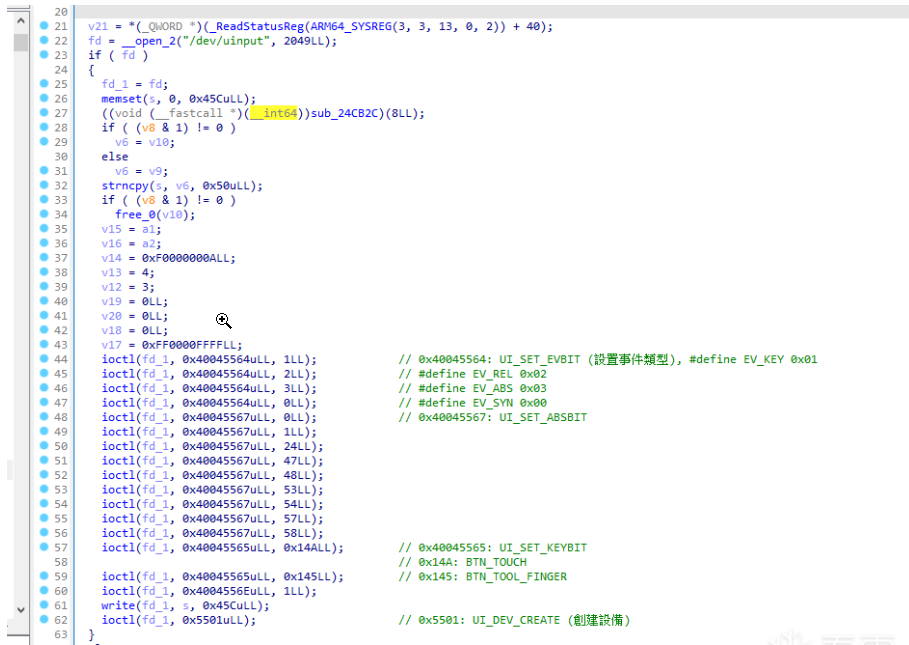Click the "#define EV_ABS 0x03" comment
Screen dimensions: 909x645
coord(472,388)
